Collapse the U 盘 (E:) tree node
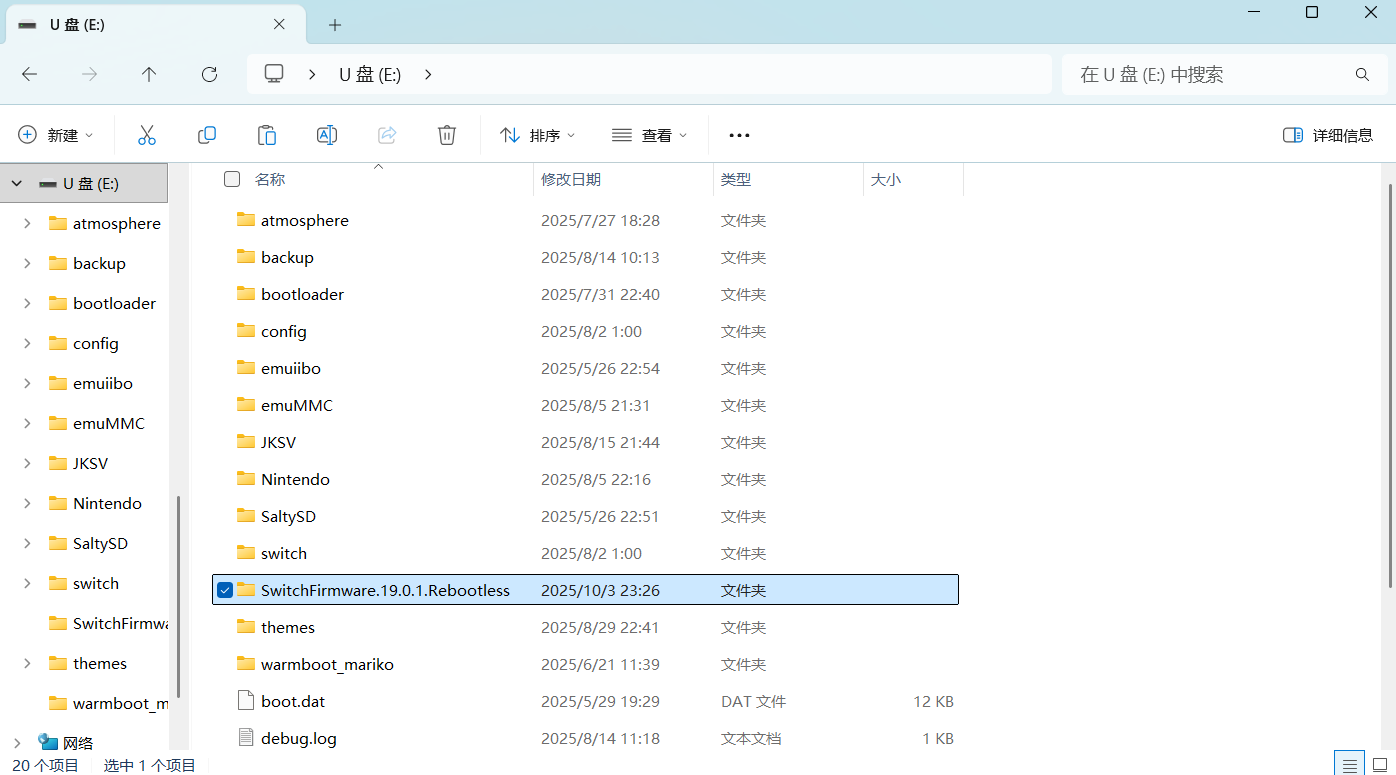The height and width of the screenshot is (775, 1396). point(17,184)
